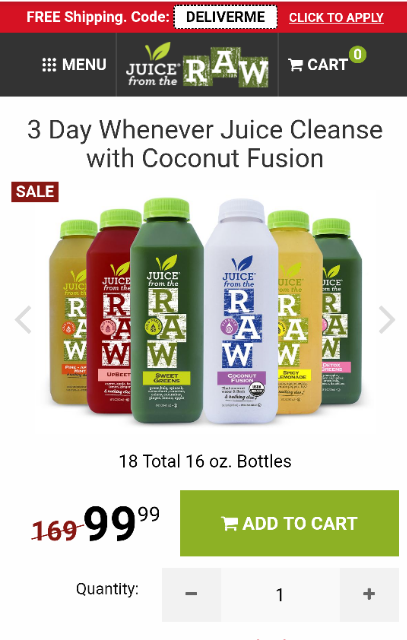The image size is (407, 640).
Task: Decrease quantity with the minus button
Action: 191,594
